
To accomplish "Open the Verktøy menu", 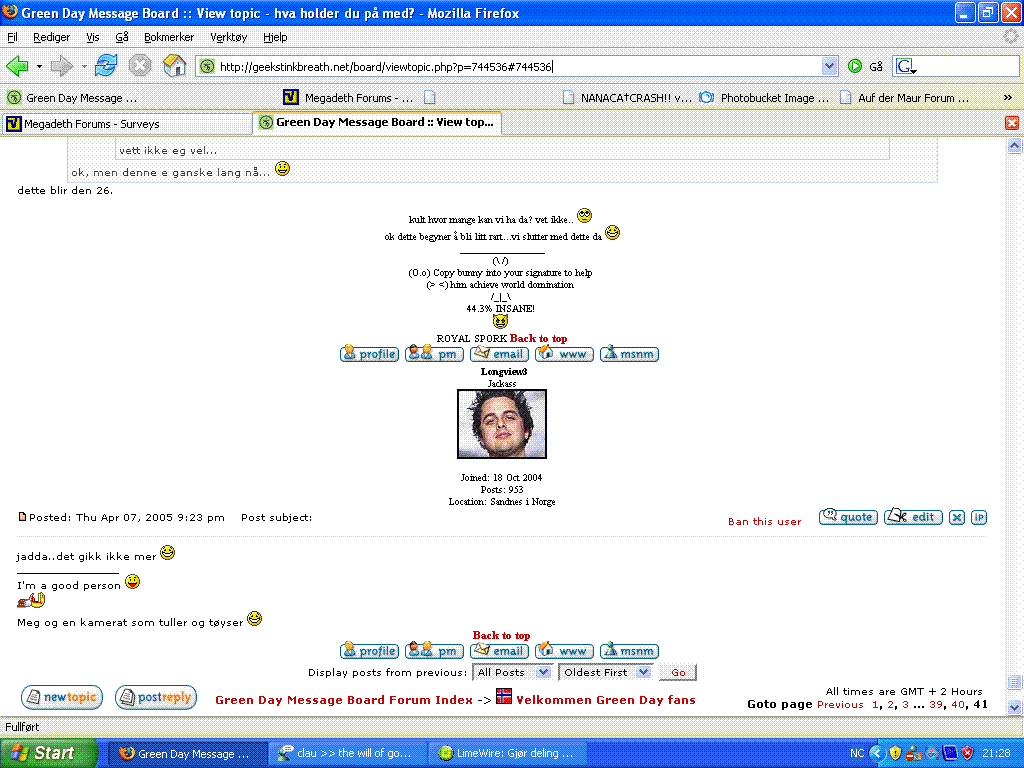I will point(229,37).
